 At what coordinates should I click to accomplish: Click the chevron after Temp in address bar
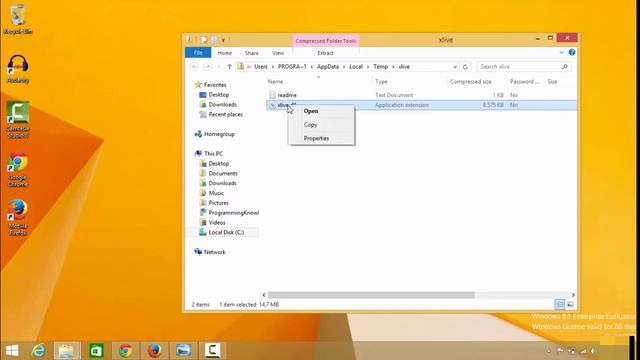(393, 67)
